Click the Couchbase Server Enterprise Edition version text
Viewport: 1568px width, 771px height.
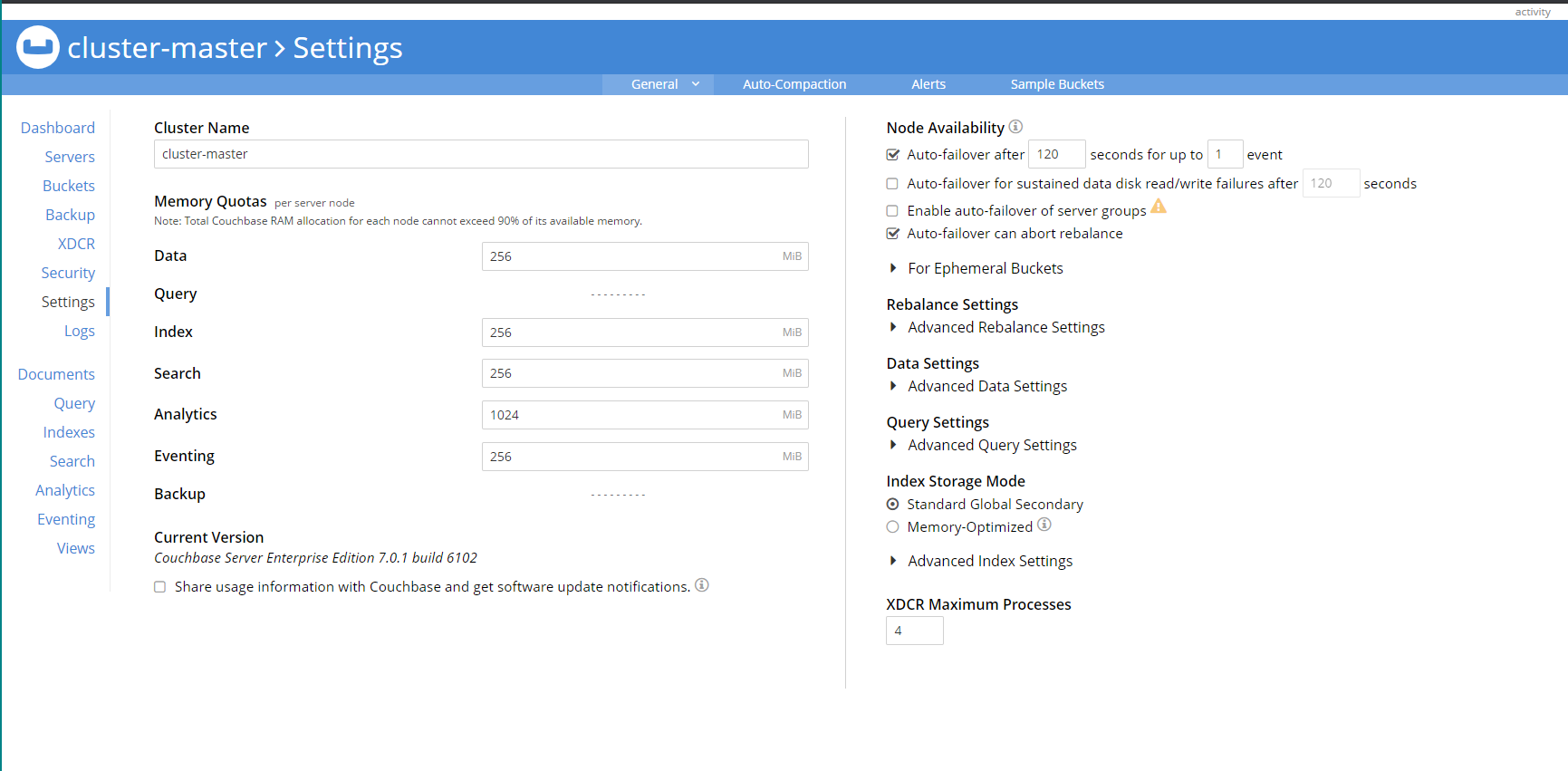coord(315,558)
